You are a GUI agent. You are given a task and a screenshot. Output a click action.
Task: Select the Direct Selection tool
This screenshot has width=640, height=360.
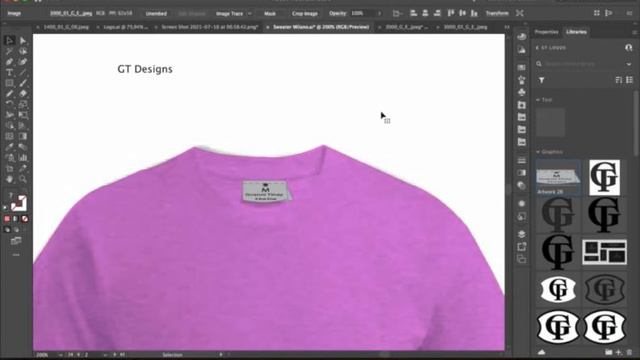point(23,40)
